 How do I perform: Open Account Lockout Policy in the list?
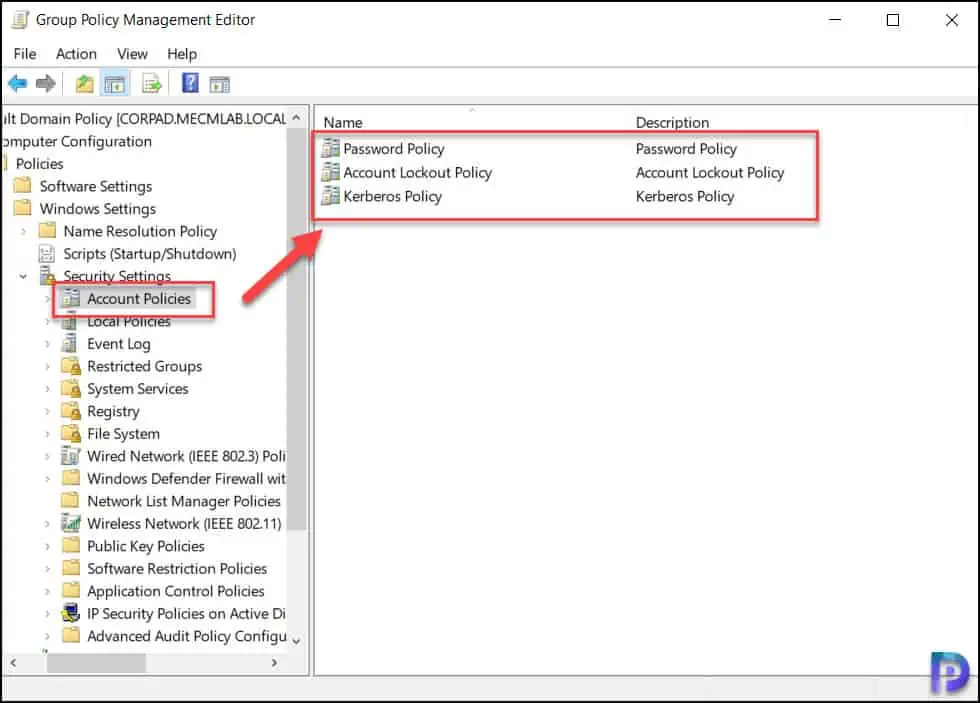point(418,172)
